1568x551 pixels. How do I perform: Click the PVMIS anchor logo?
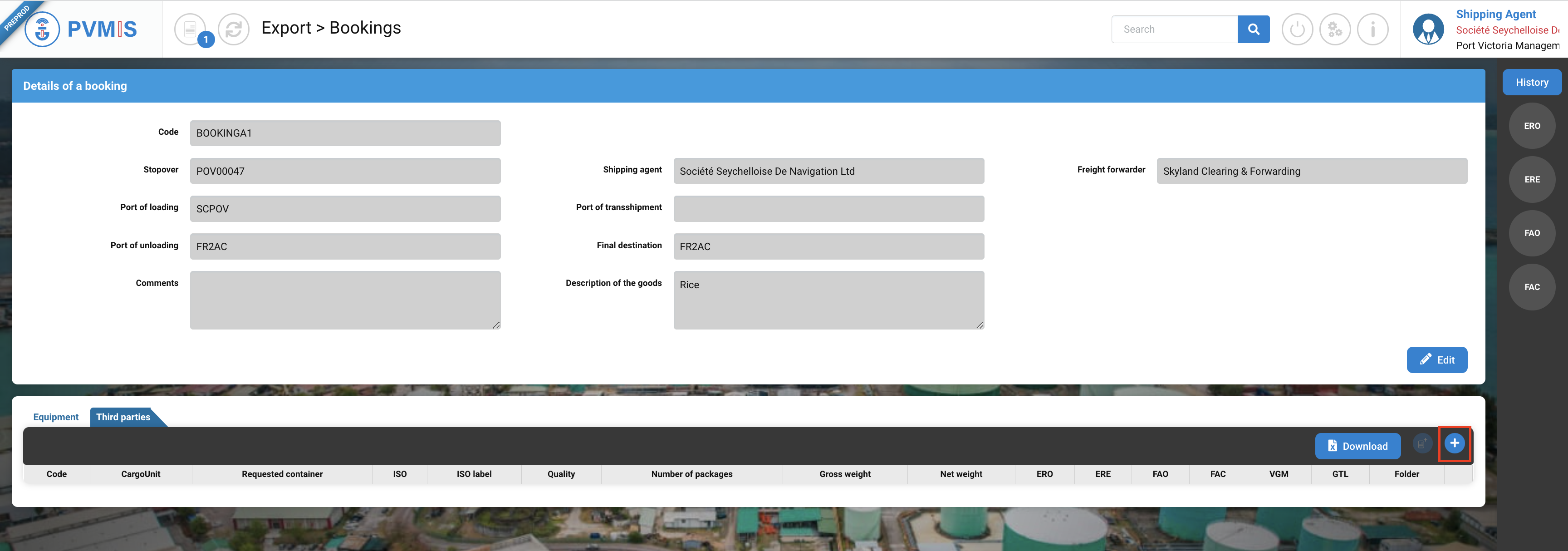tap(42, 29)
